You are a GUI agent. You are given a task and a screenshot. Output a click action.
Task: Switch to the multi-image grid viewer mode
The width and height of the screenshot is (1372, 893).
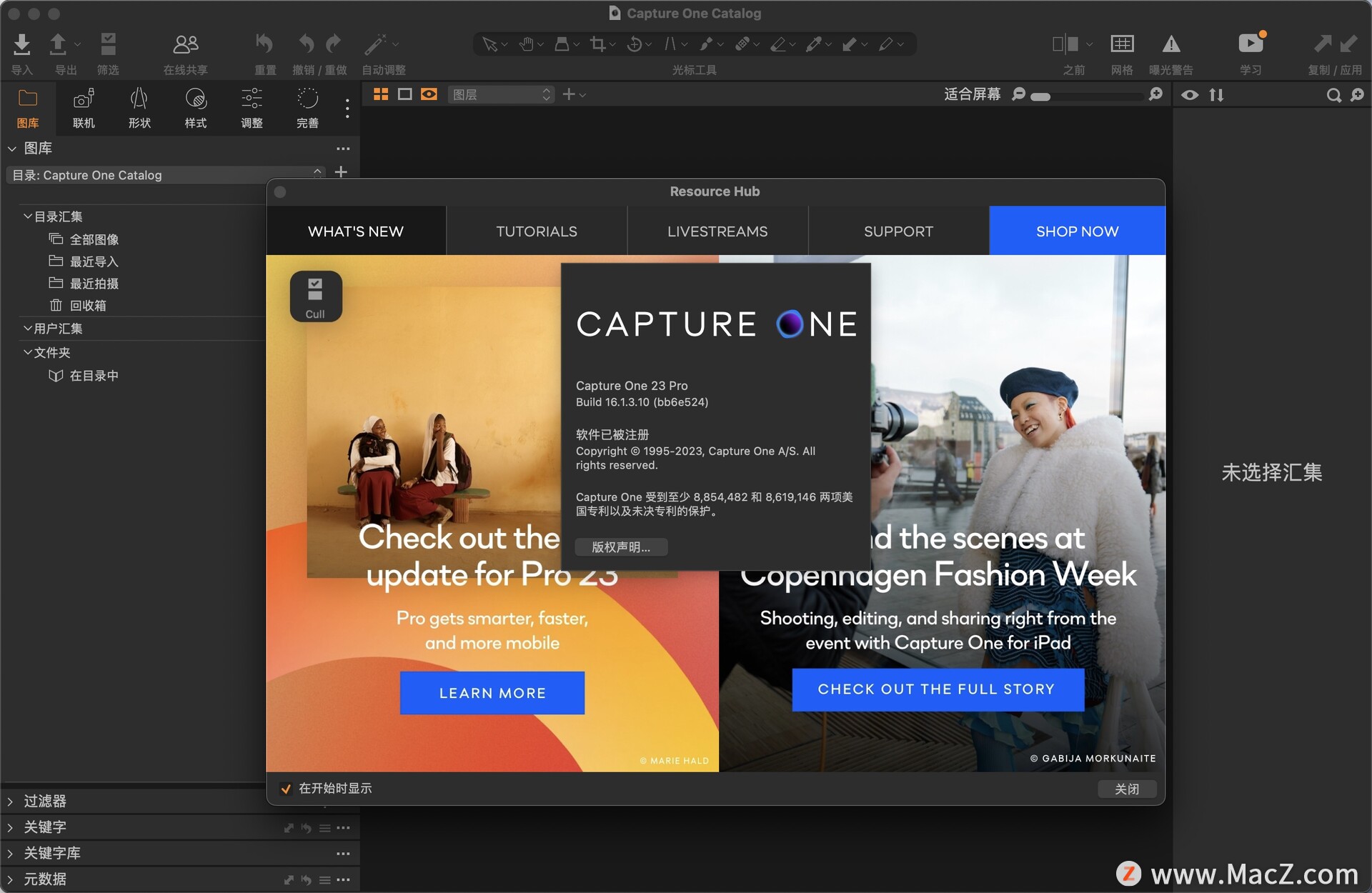coord(381,94)
